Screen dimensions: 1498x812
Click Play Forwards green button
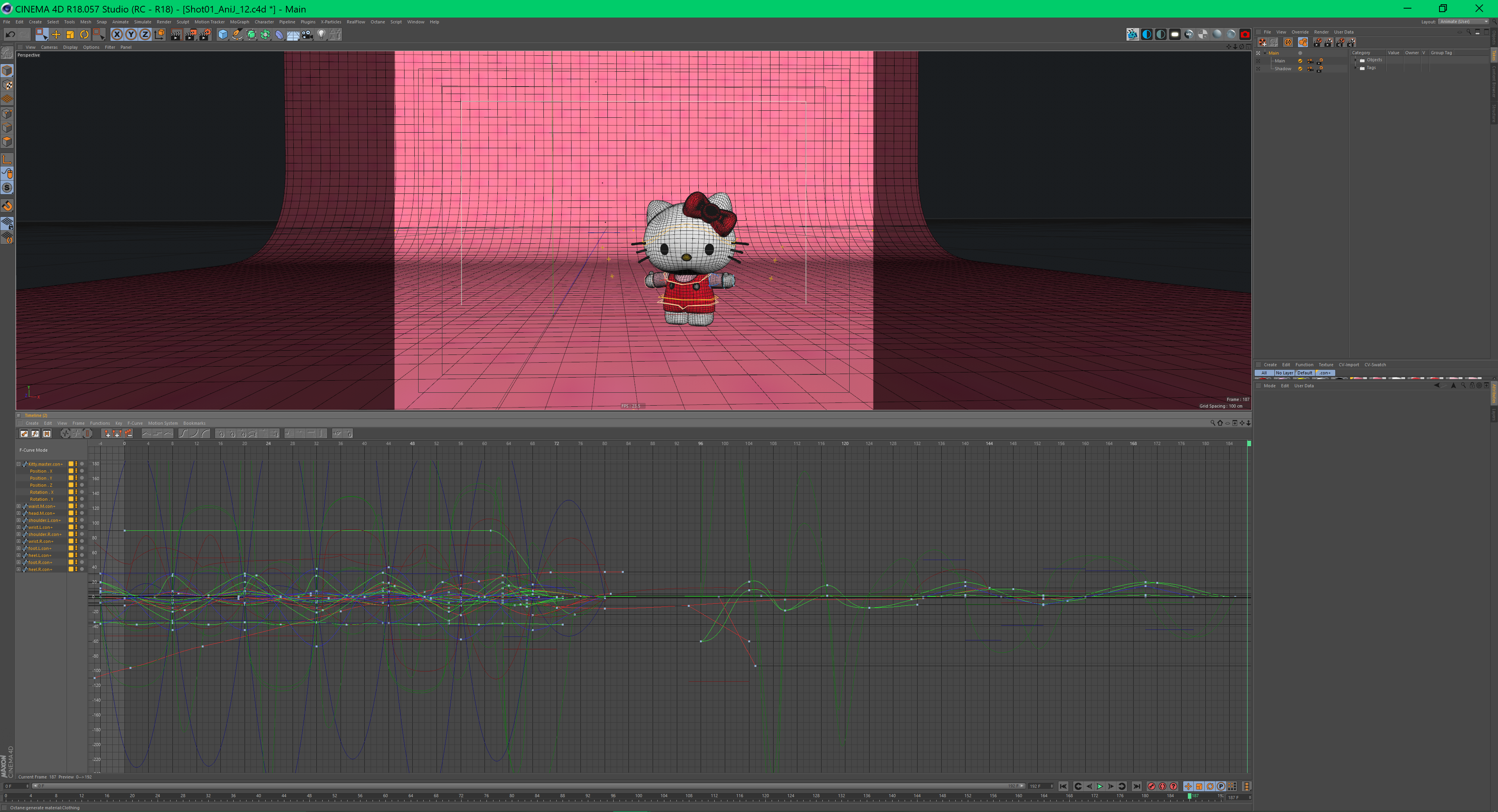1100,786
